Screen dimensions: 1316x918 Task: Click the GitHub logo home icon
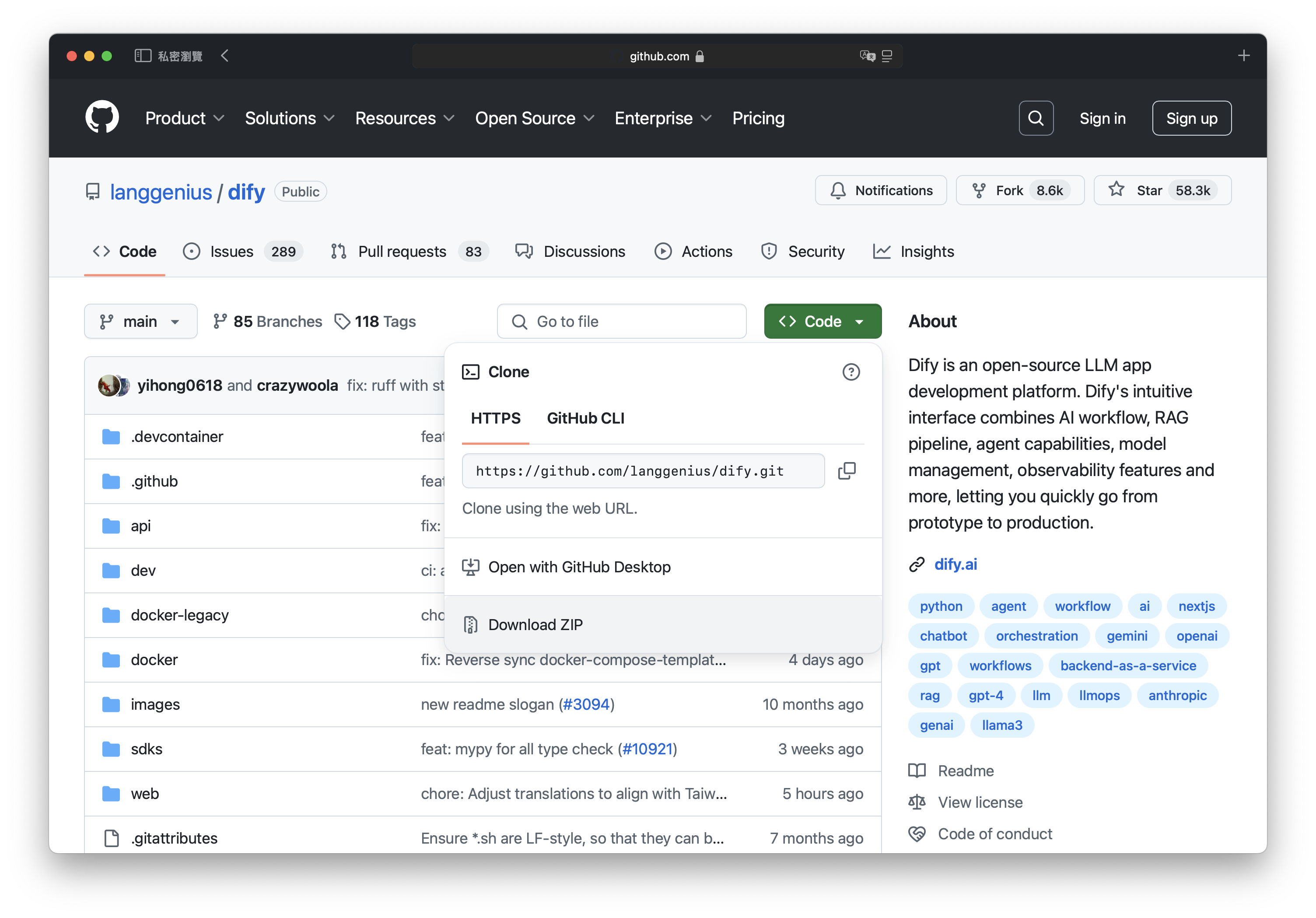click(102, 118)
